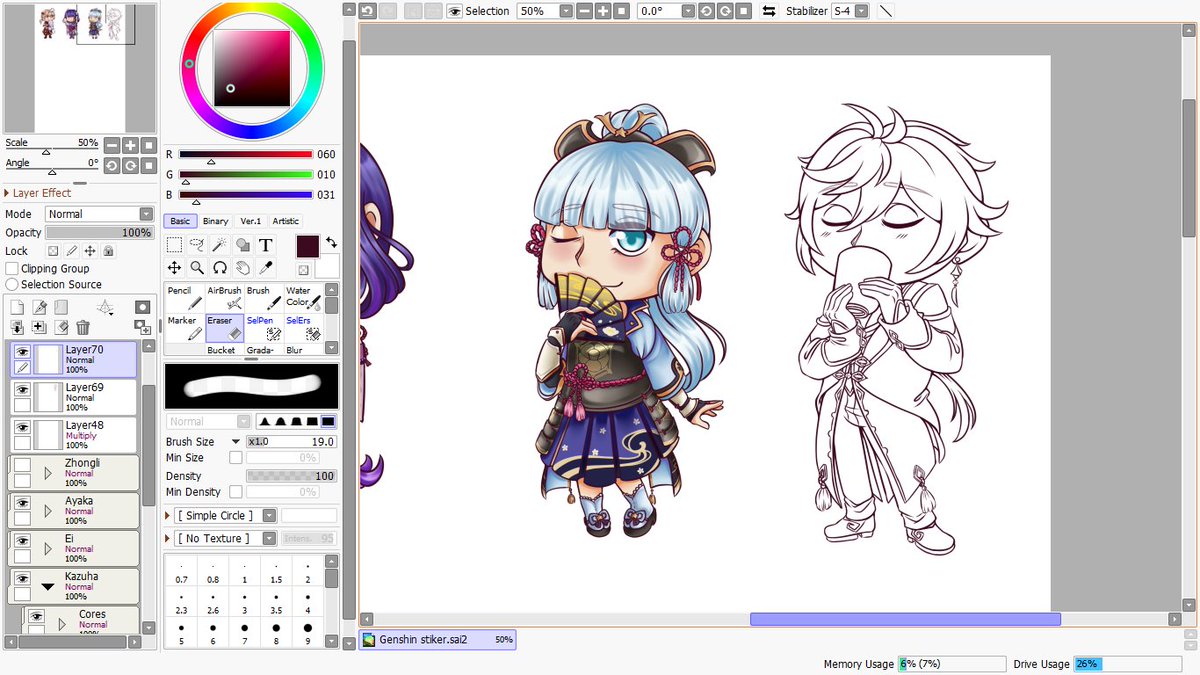Zoom in using top toolbar plus button
1200x675 pixels.
(603, 11)
